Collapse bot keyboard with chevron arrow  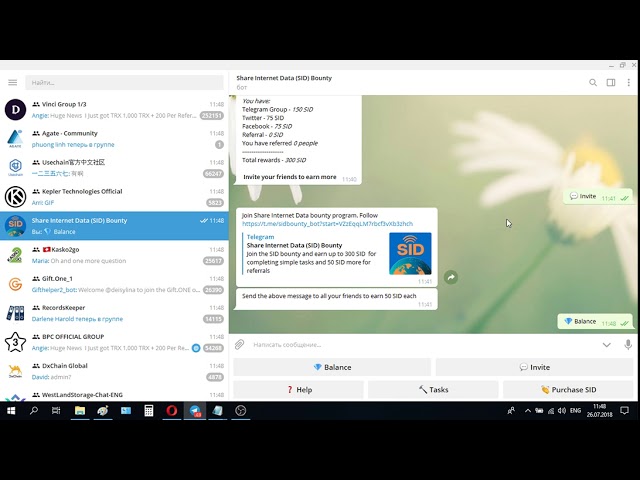(x=607, y=345)
